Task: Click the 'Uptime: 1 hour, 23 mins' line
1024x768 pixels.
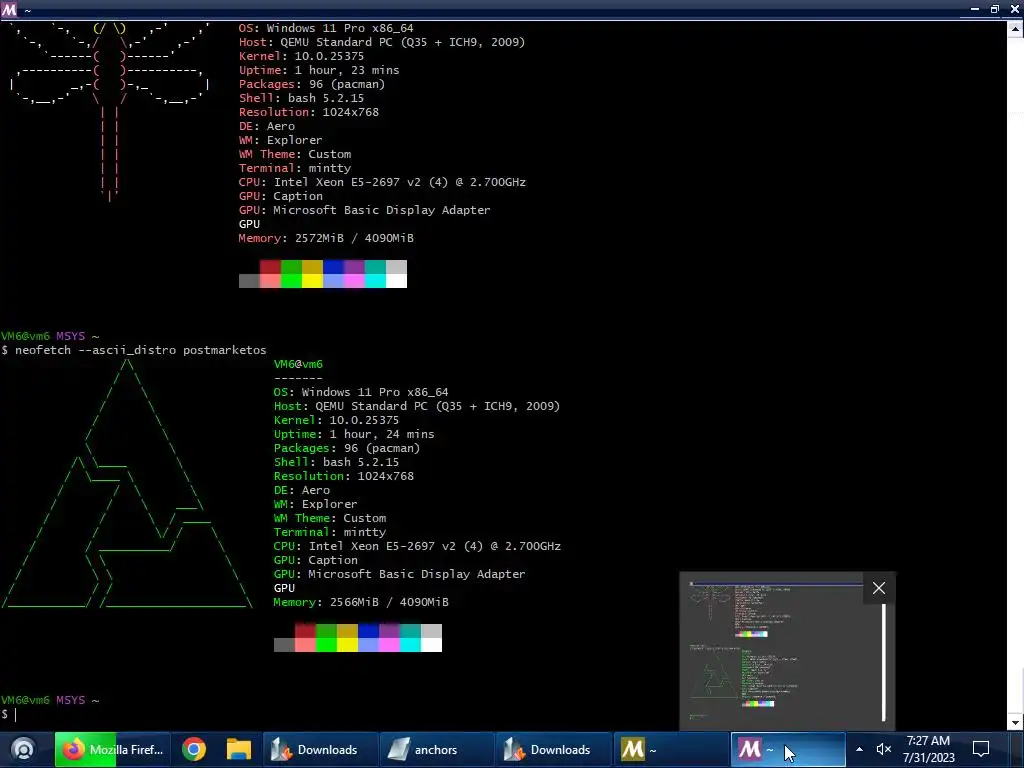Action: coord(319,71)
